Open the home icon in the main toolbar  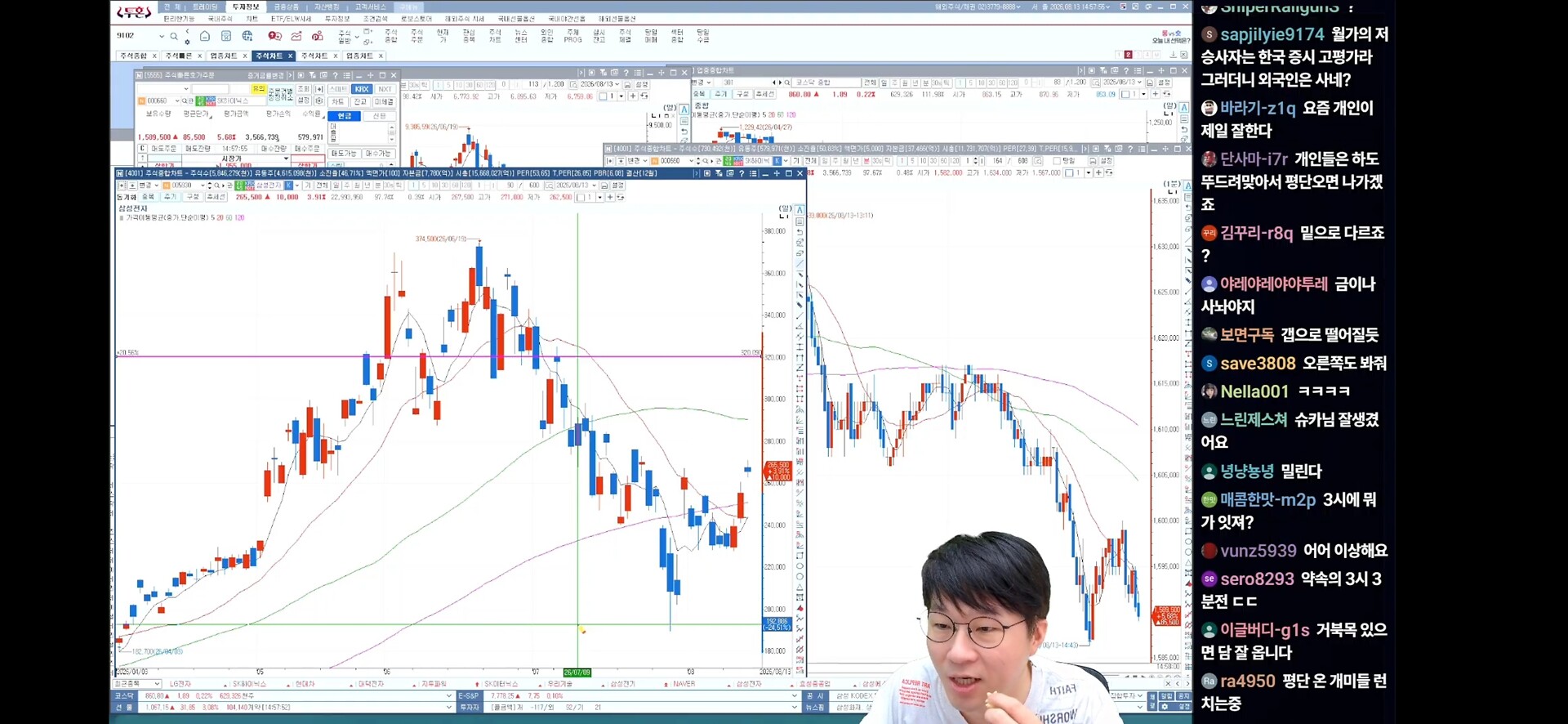(x=205, y=36)
